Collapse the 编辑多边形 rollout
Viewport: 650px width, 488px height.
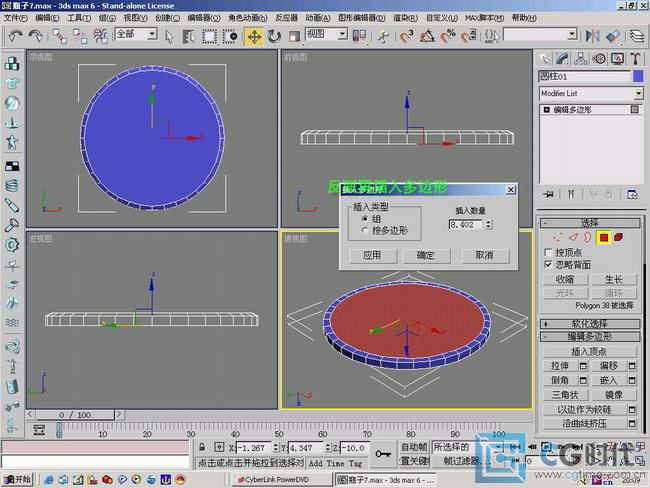click(589, 336)
